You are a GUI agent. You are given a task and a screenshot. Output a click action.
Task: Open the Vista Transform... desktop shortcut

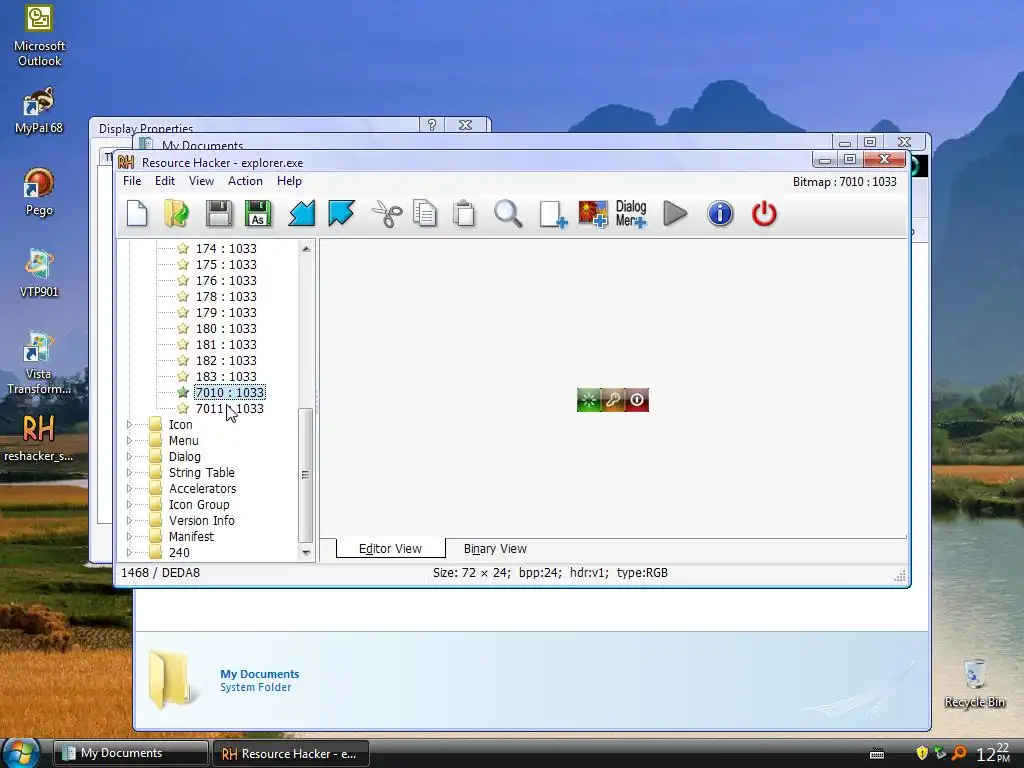click(x=39, y=363)
